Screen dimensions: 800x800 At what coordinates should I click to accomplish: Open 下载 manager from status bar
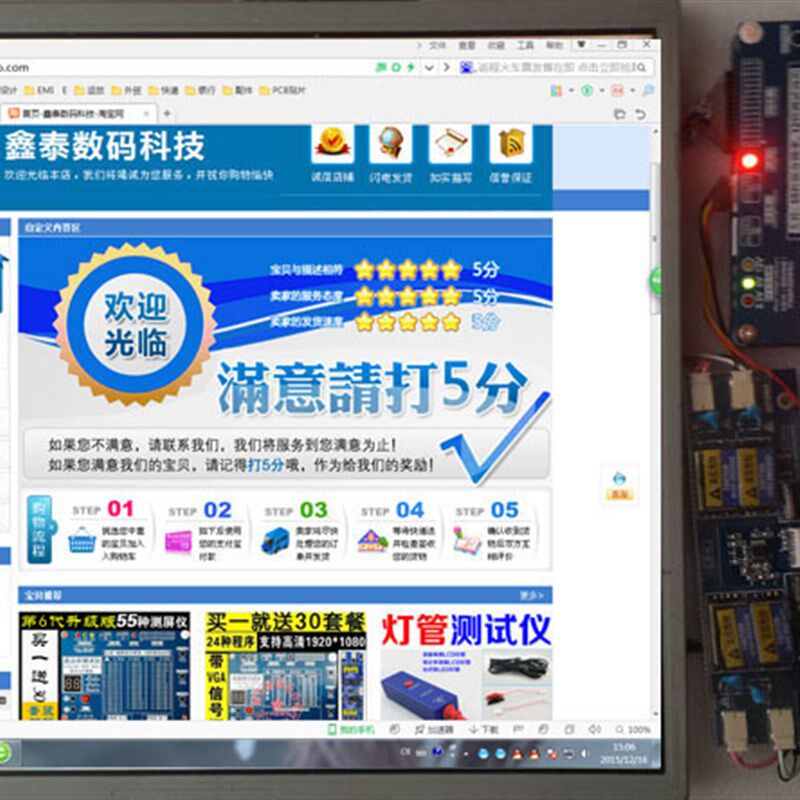tap(484, 730)
